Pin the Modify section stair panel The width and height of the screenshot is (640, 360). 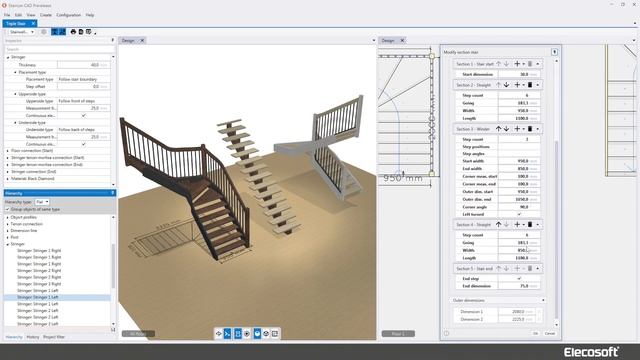point(554,52)
